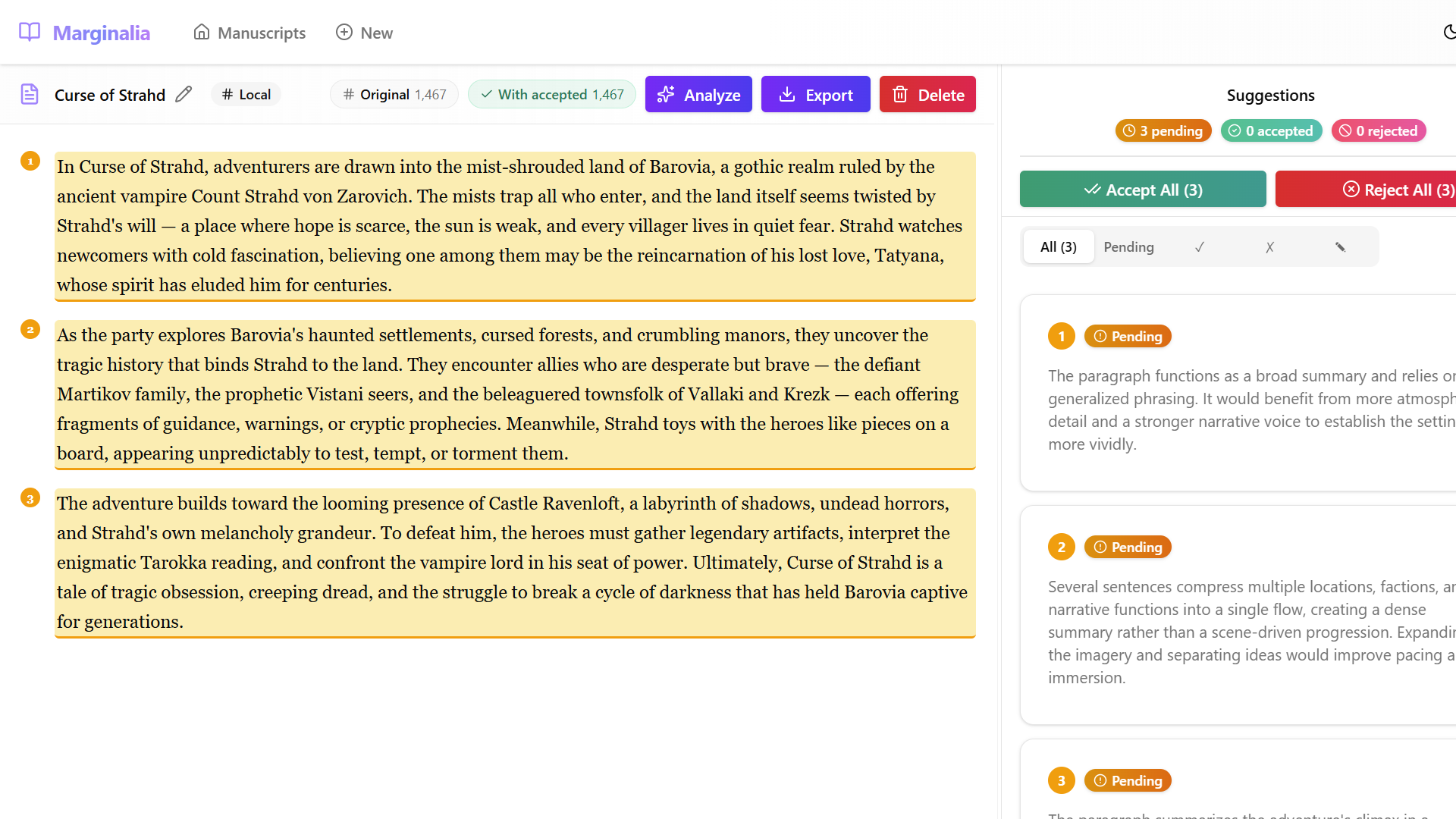The width and height of the screenshot is (1456, 819).
Task: Click Pending status on suggestion 3
Action: pos(1128,780)
